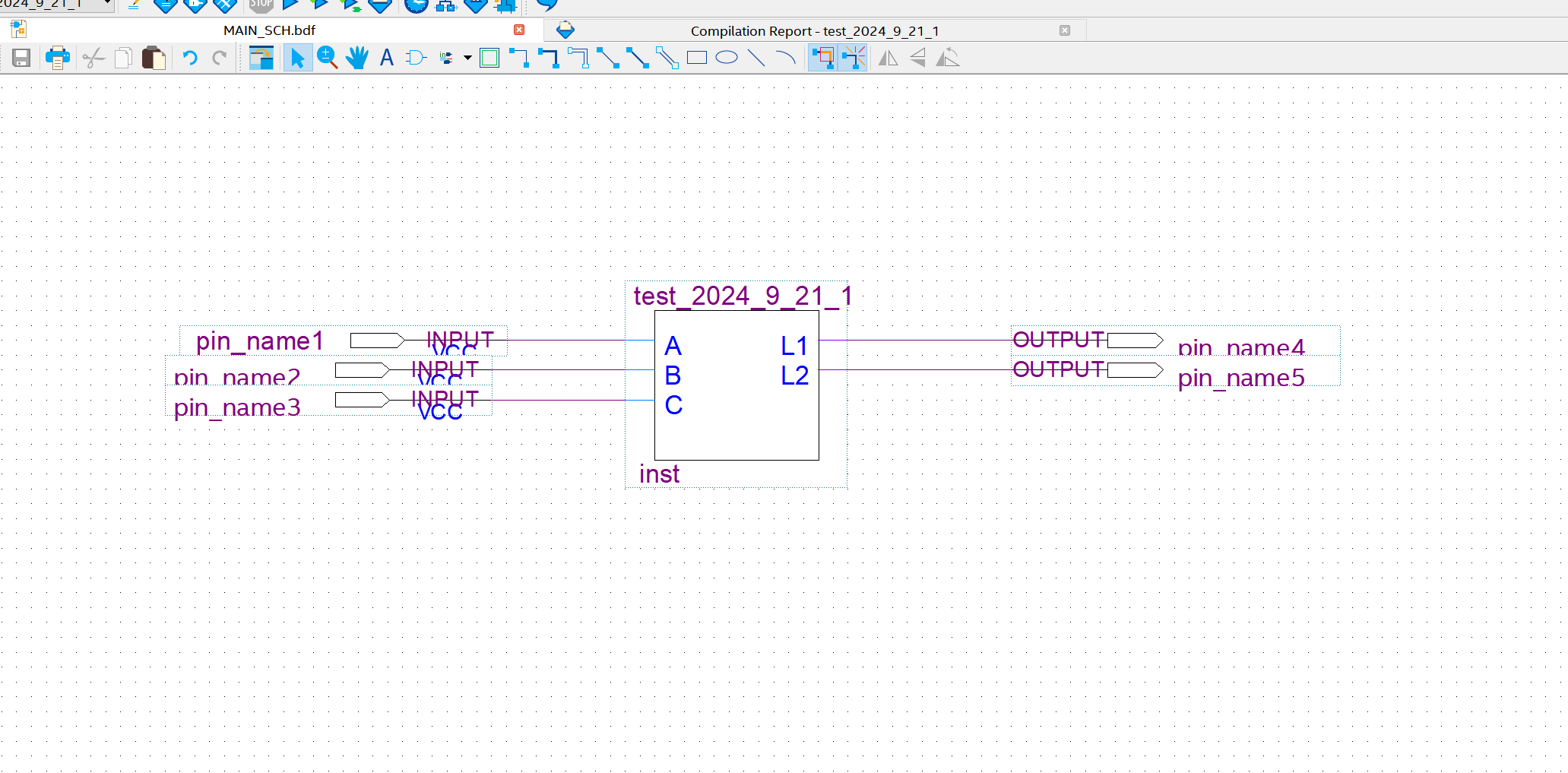The image size is (1568, 773).
Task: Click the Print icon
Action: (x=57, y=58)
